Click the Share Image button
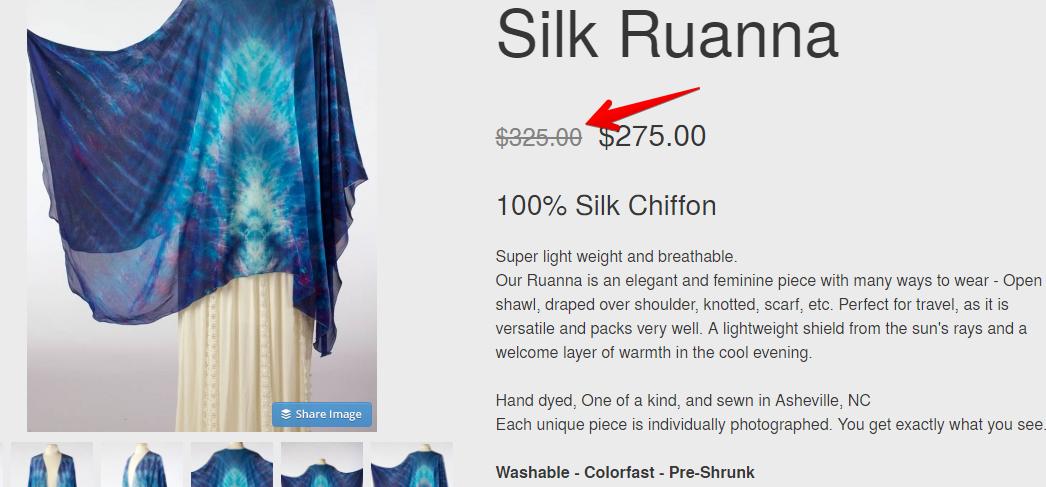The height and width of the screenshot is (487, 1046). (x=322, y=414)
